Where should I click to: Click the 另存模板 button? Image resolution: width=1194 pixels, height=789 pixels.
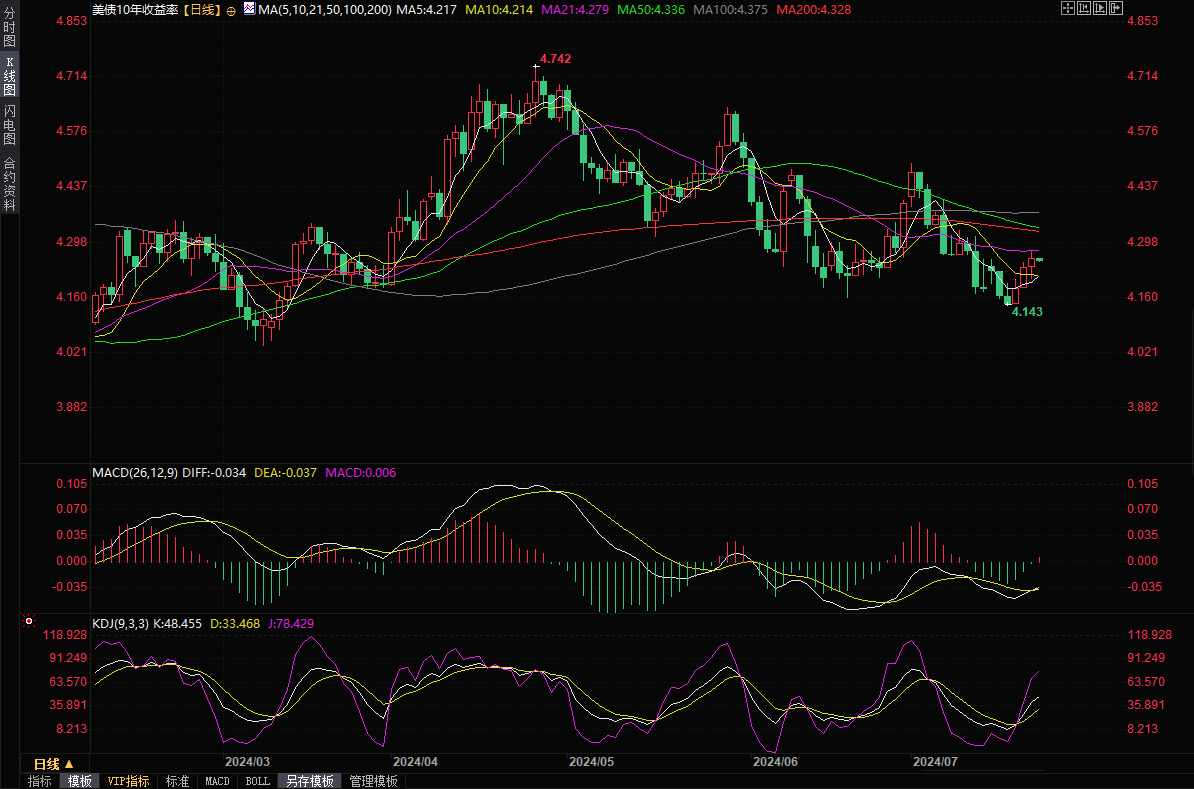point(309,781)
